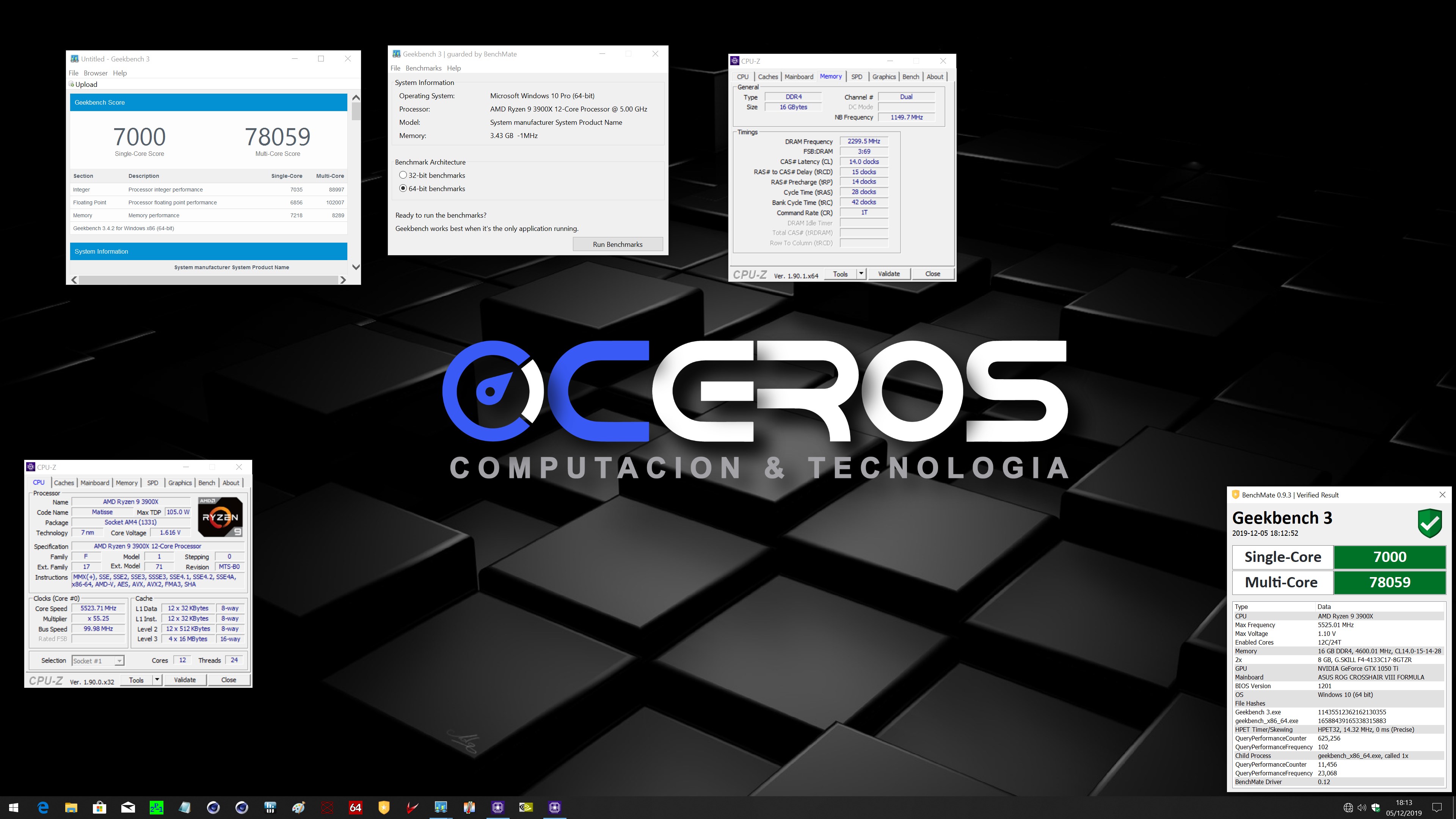Open the notepad taskbar icon
Viewport: 1456px width, 819px height.
[185, 807]
